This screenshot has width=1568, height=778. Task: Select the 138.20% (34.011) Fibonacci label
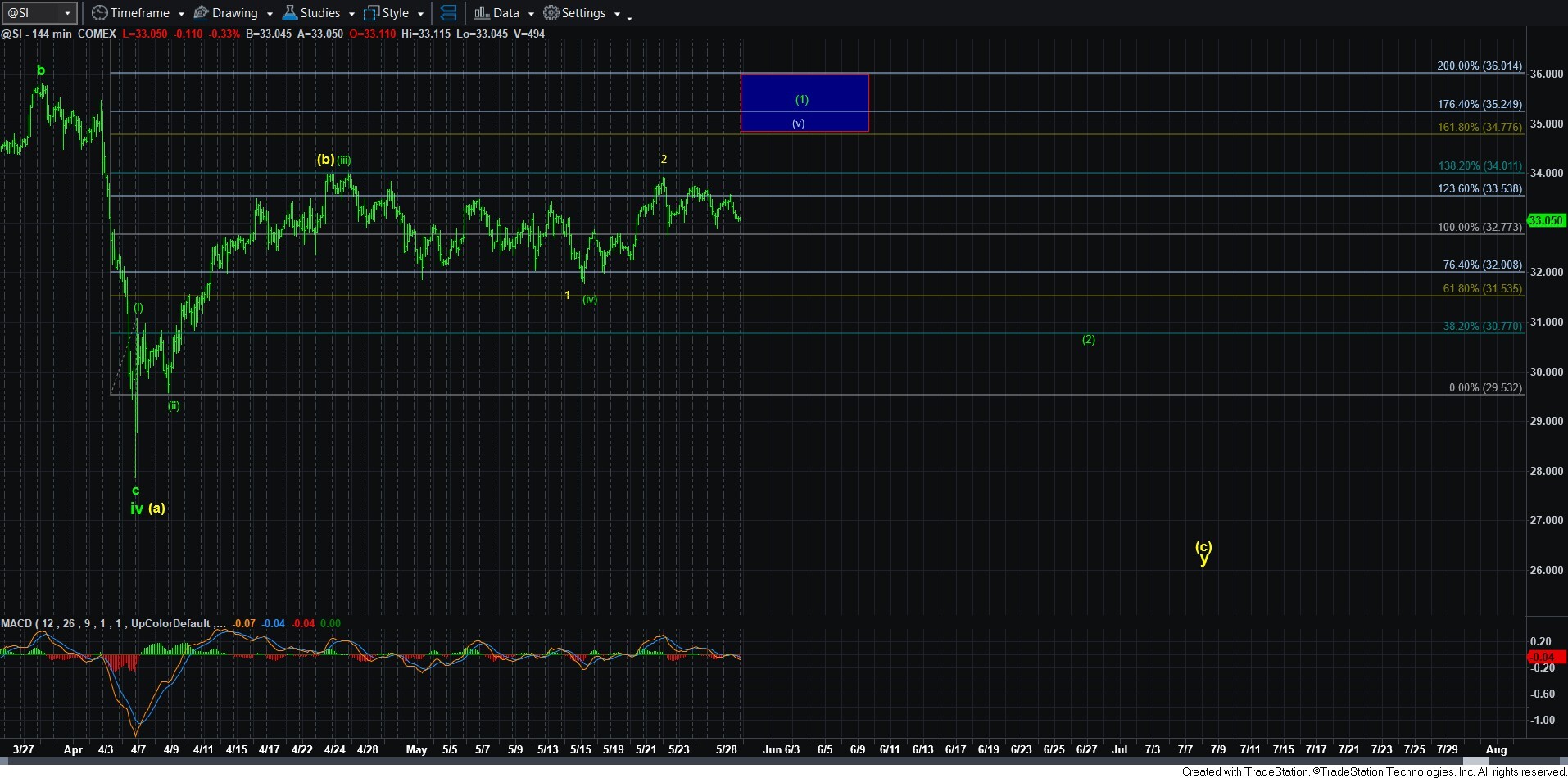[x=1480, y=165]
